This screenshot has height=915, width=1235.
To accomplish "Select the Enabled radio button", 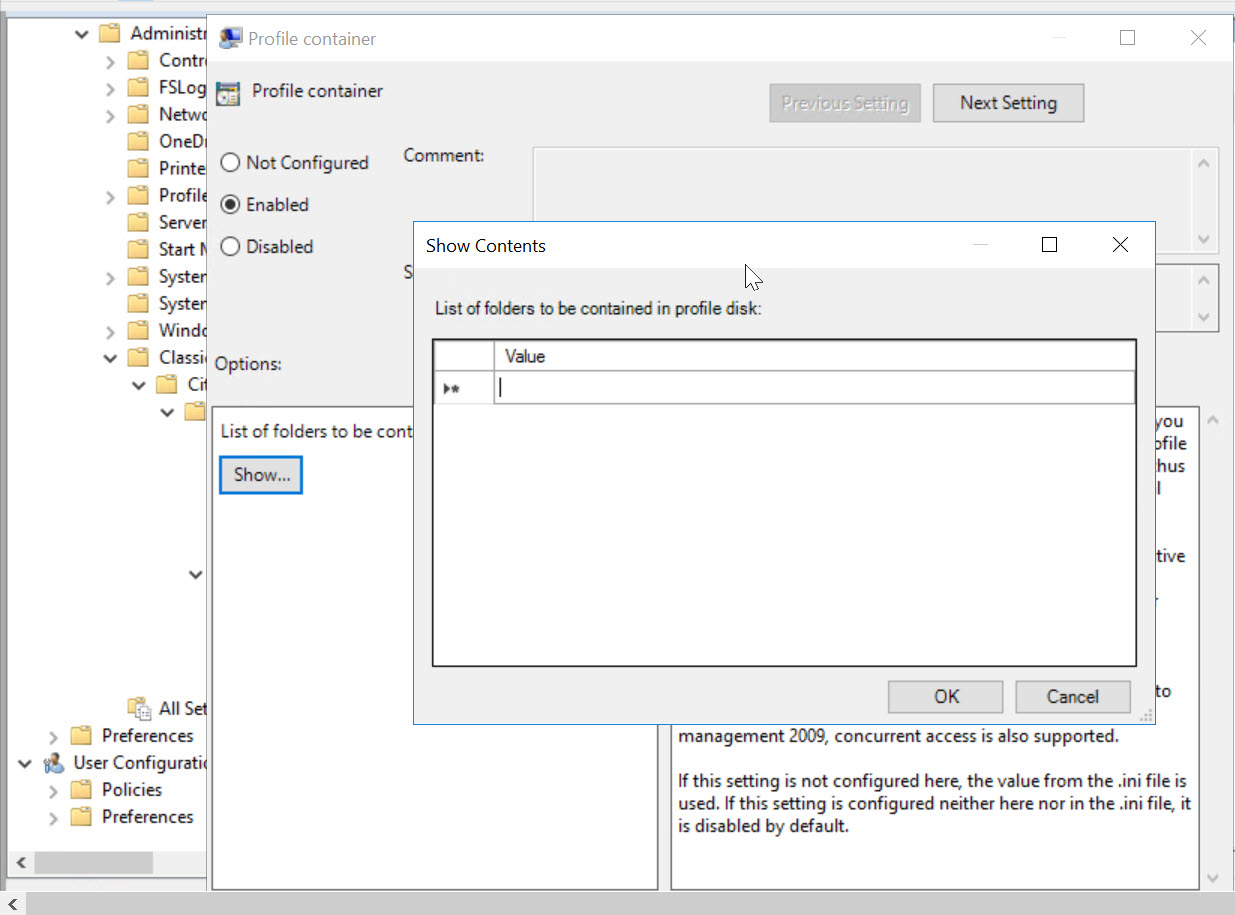I will [x=230, y=204].
